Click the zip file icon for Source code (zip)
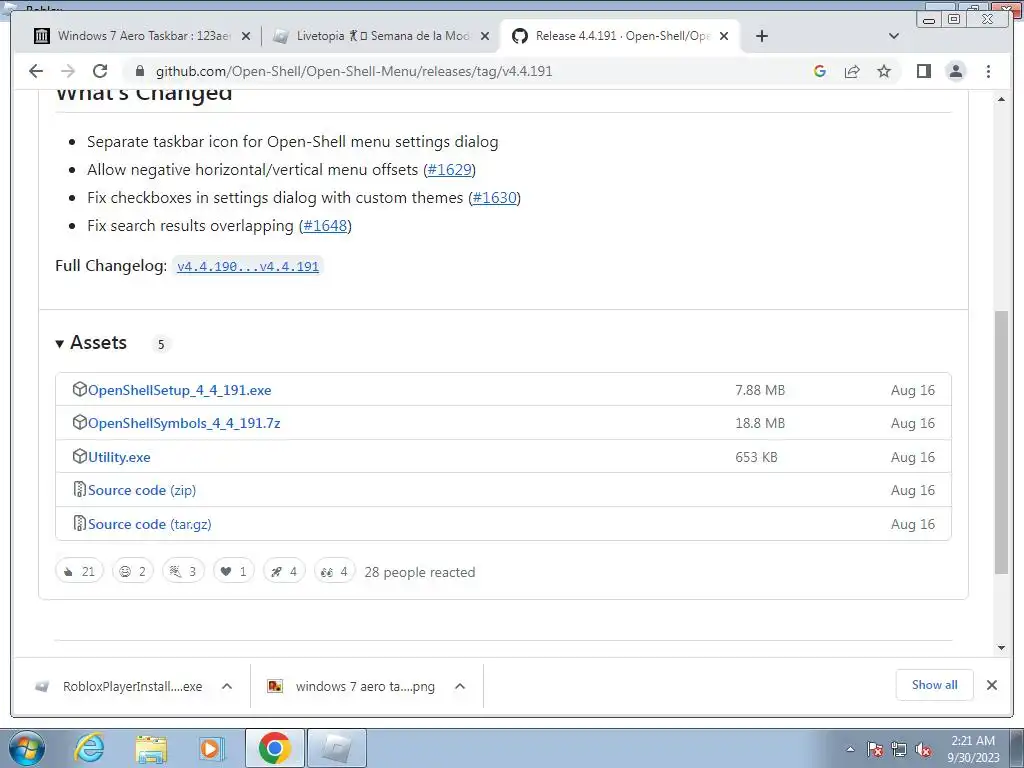Viewport: 1024px width, 768px height. (79, 489)
